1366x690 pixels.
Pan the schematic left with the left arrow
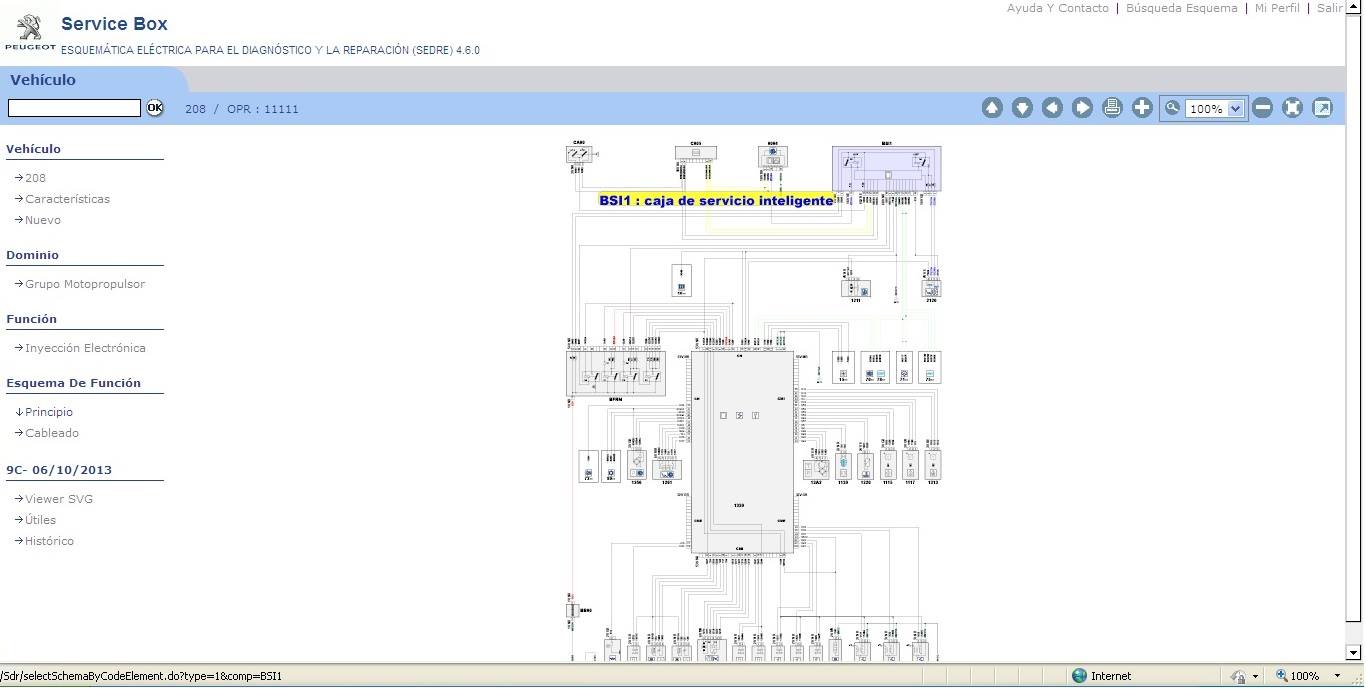[x=1052, y=108]
